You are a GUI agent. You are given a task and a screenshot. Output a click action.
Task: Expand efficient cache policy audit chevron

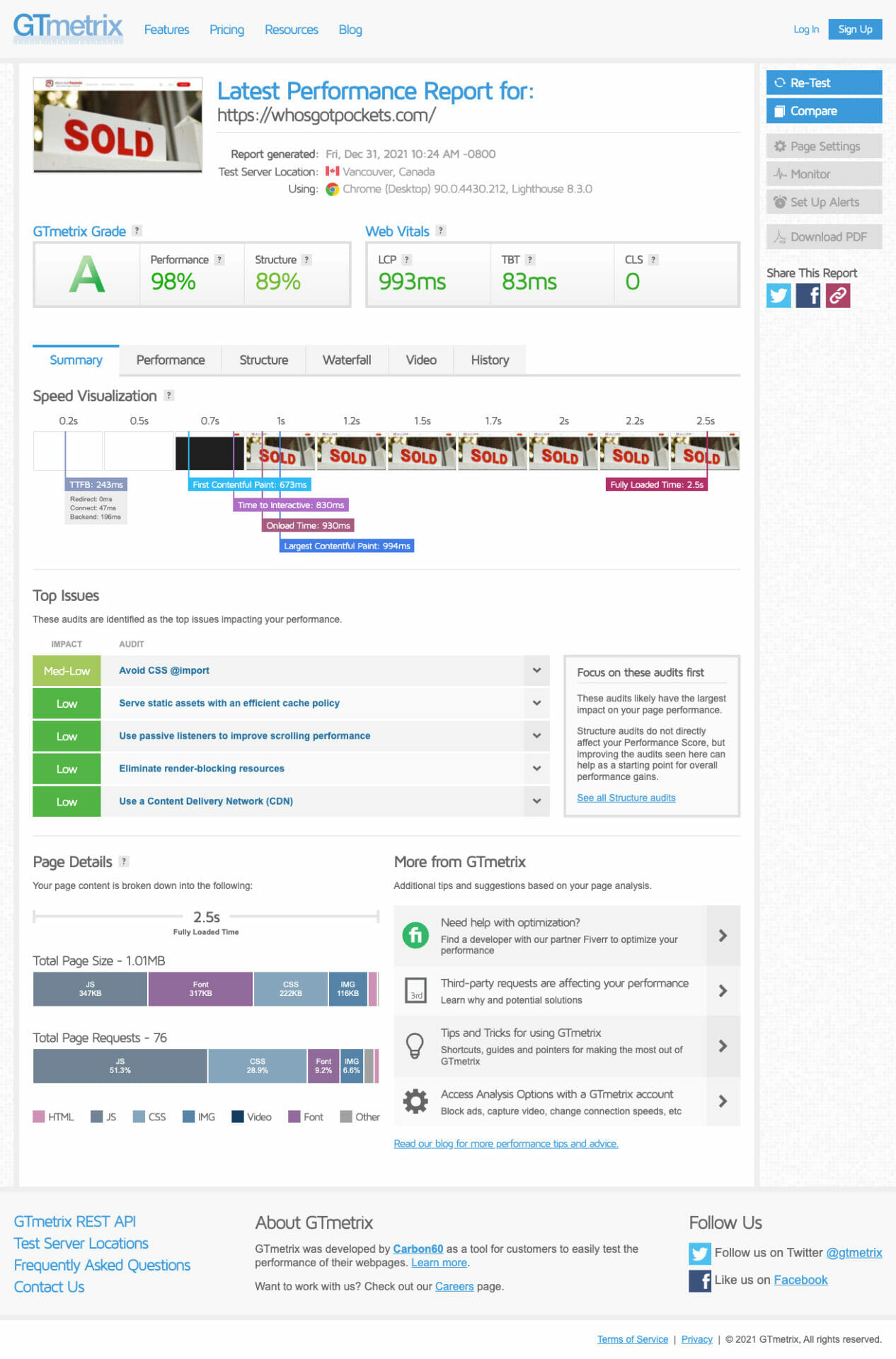click(x=536, y=703)
